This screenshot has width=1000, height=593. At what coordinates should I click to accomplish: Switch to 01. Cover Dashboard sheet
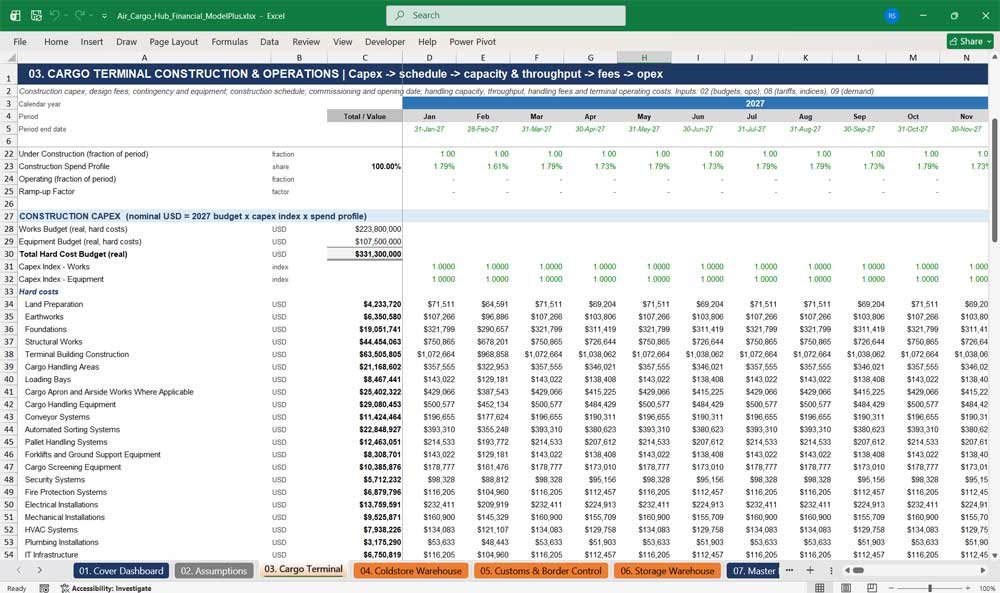point(121,571)
